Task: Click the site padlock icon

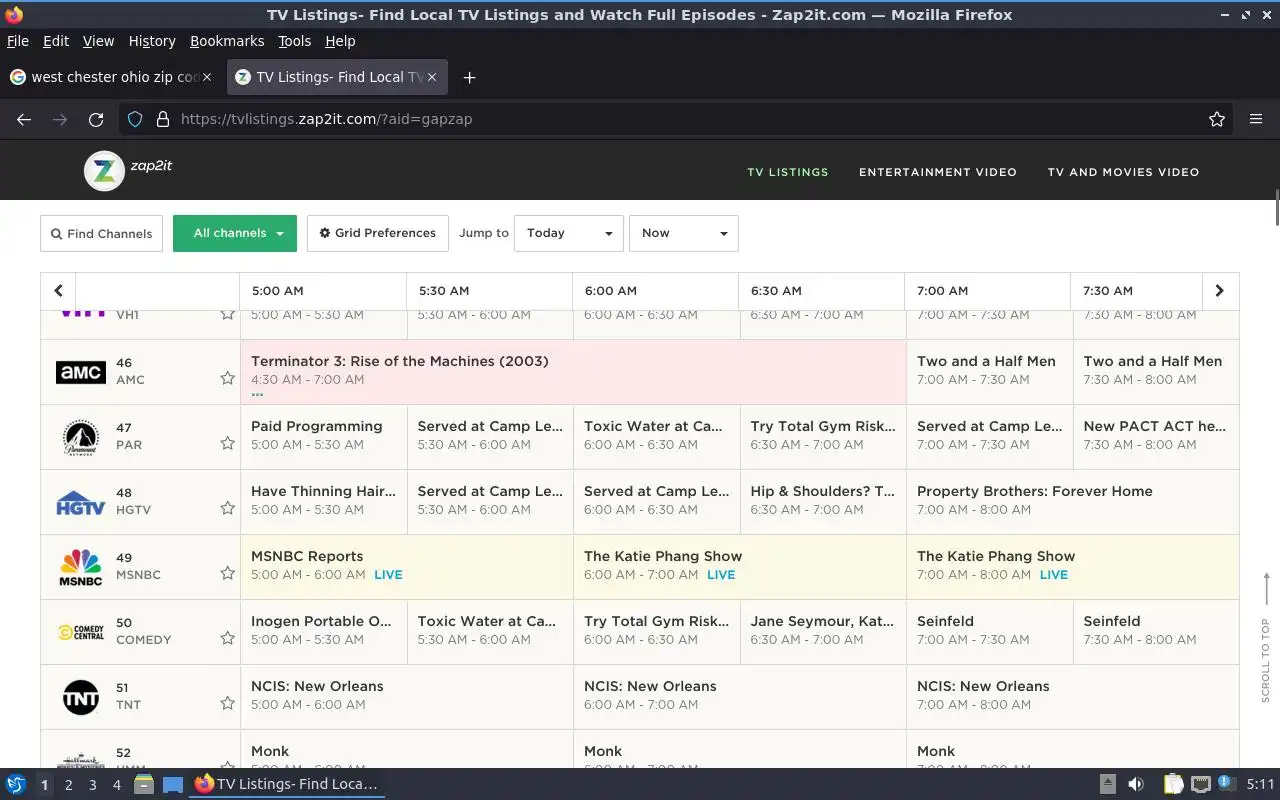Action: (x=163, y=119)
